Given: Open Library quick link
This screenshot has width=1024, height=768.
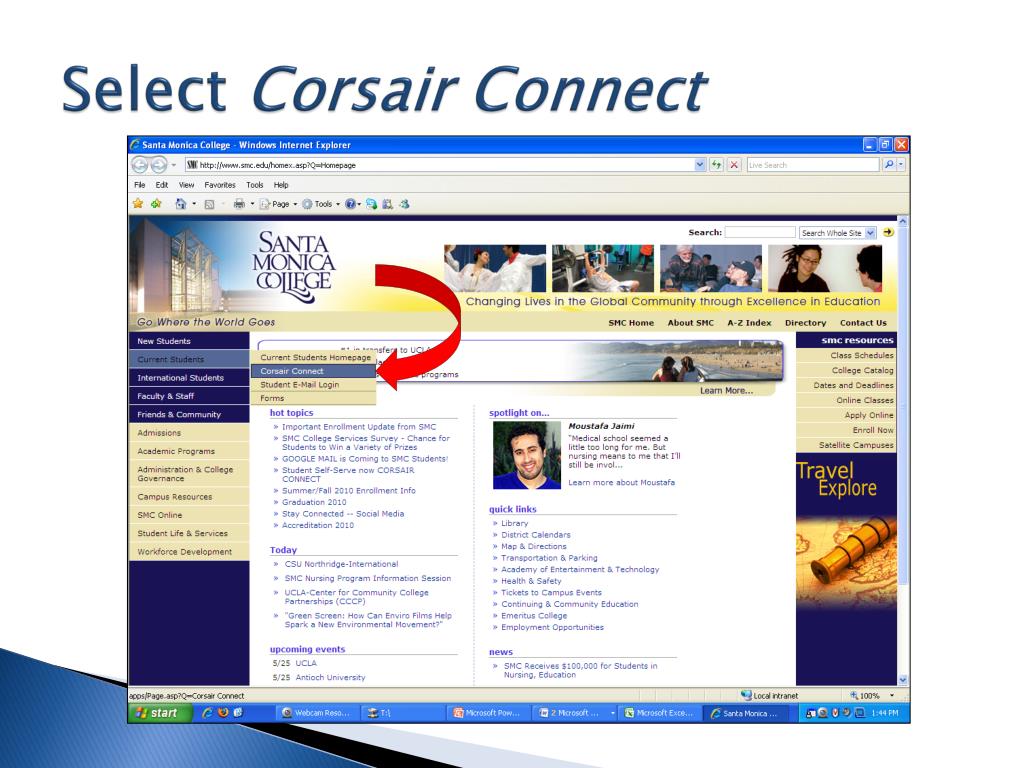Looking at the screenshot, I should coord(515,523).
